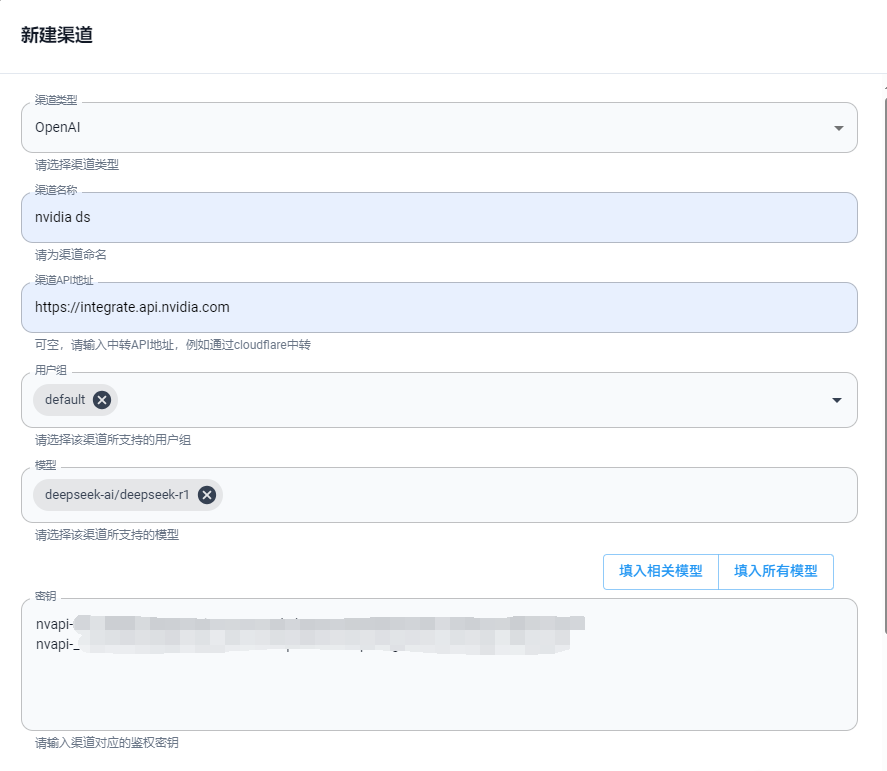
Task: Click the 新建渠道 dialog title
Action: click(57, 35)
